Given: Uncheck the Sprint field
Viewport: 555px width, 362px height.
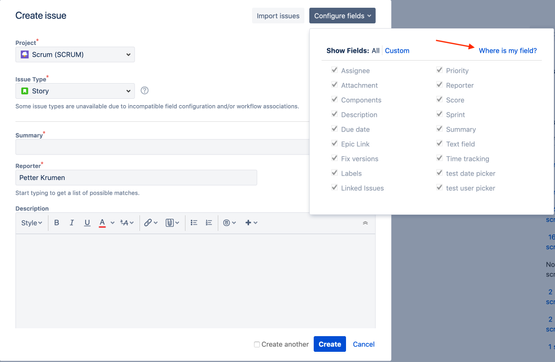Looking at the screenshot, I should click(x=439, y=114).
